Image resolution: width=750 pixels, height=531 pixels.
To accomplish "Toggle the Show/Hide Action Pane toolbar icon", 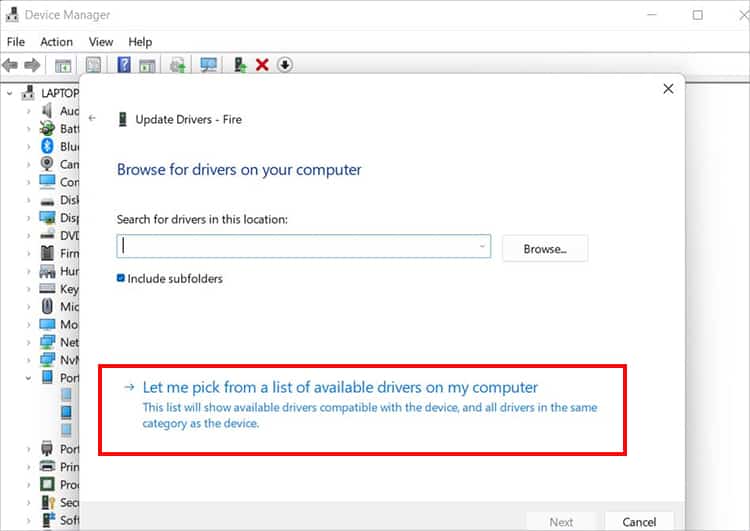I will [147, 65].
